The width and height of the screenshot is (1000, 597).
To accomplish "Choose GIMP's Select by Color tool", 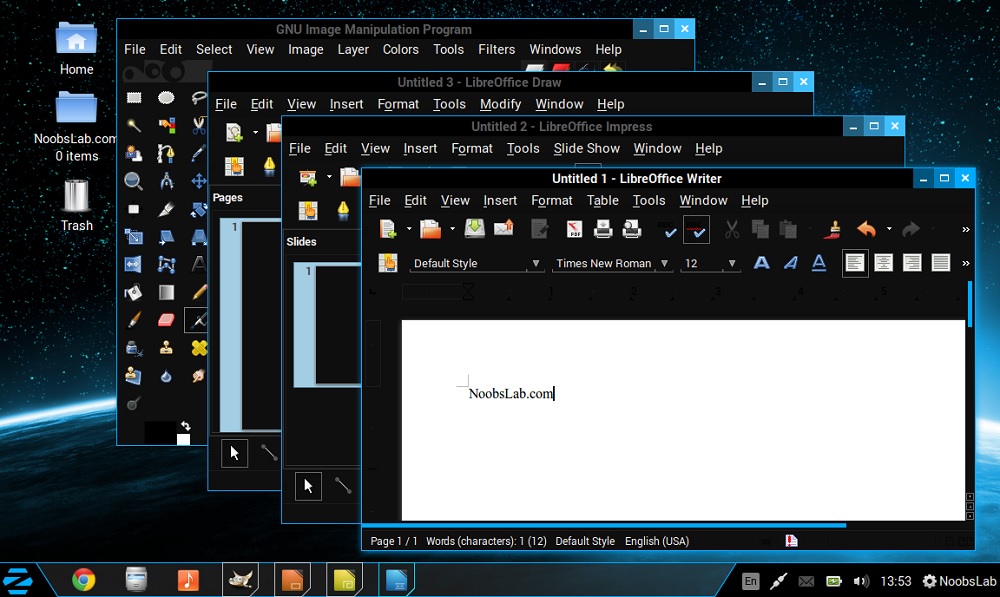I will pyautogui.click(x=166, y=125).
